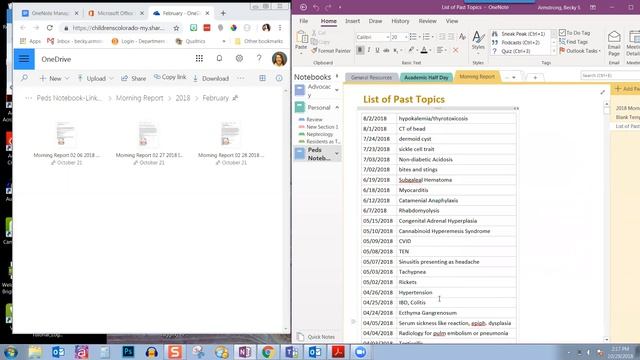Click Copy link in OneDrive

(x=170, y=77)
